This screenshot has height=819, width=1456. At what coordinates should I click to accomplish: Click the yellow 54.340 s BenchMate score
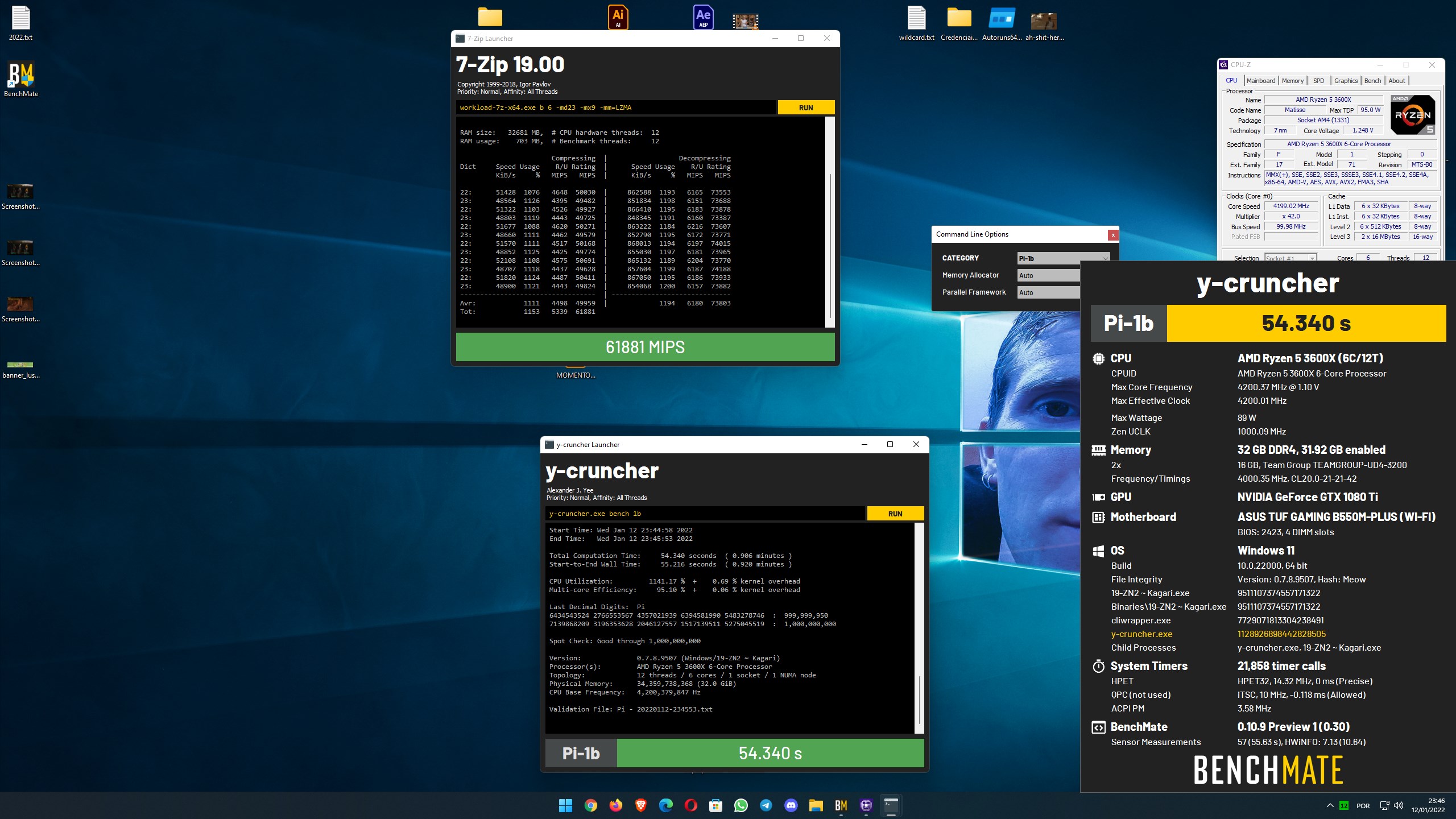pyautogui.click(x=1306, y=323)
